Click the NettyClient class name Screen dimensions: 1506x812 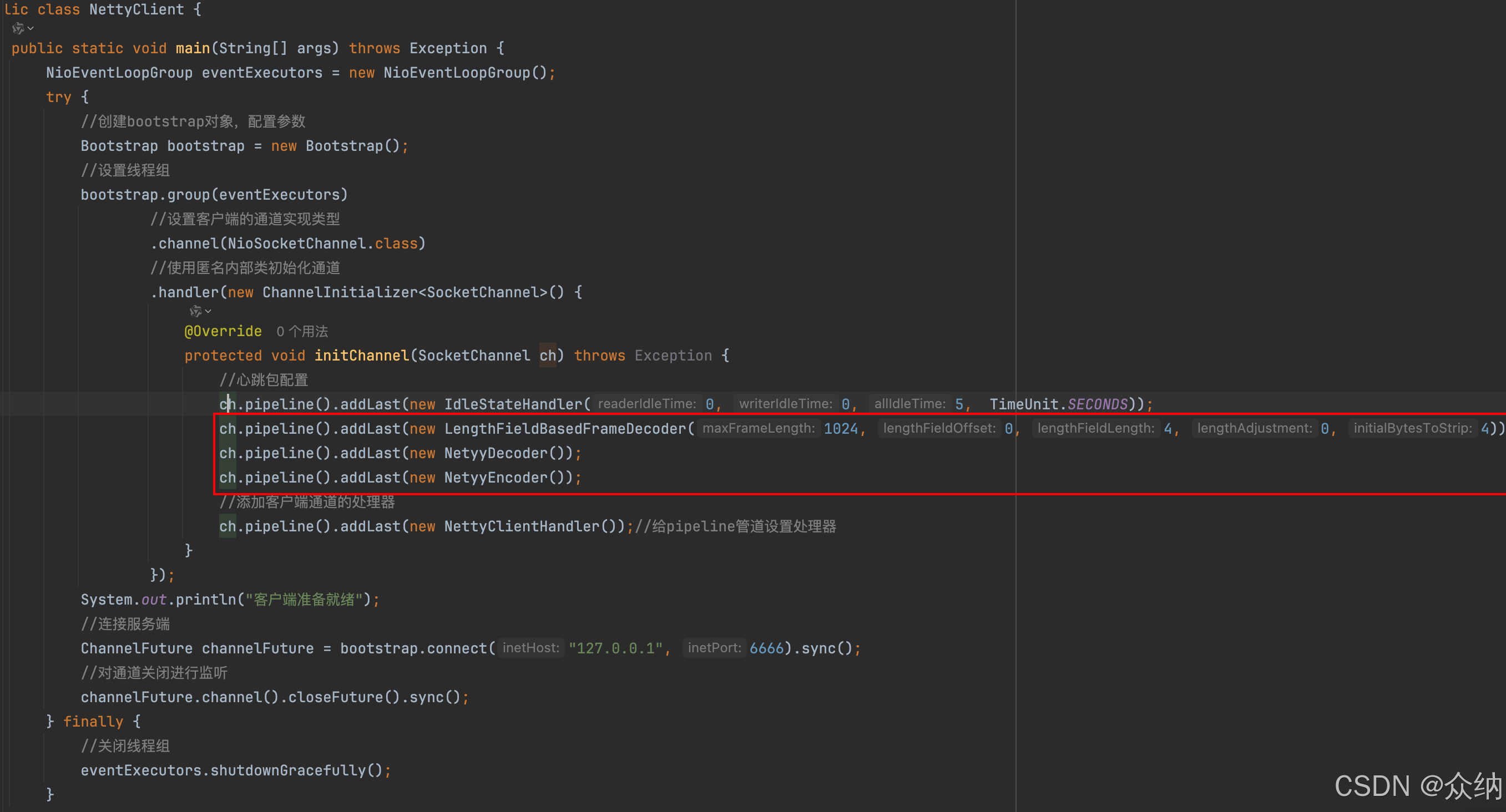point(136,9)
